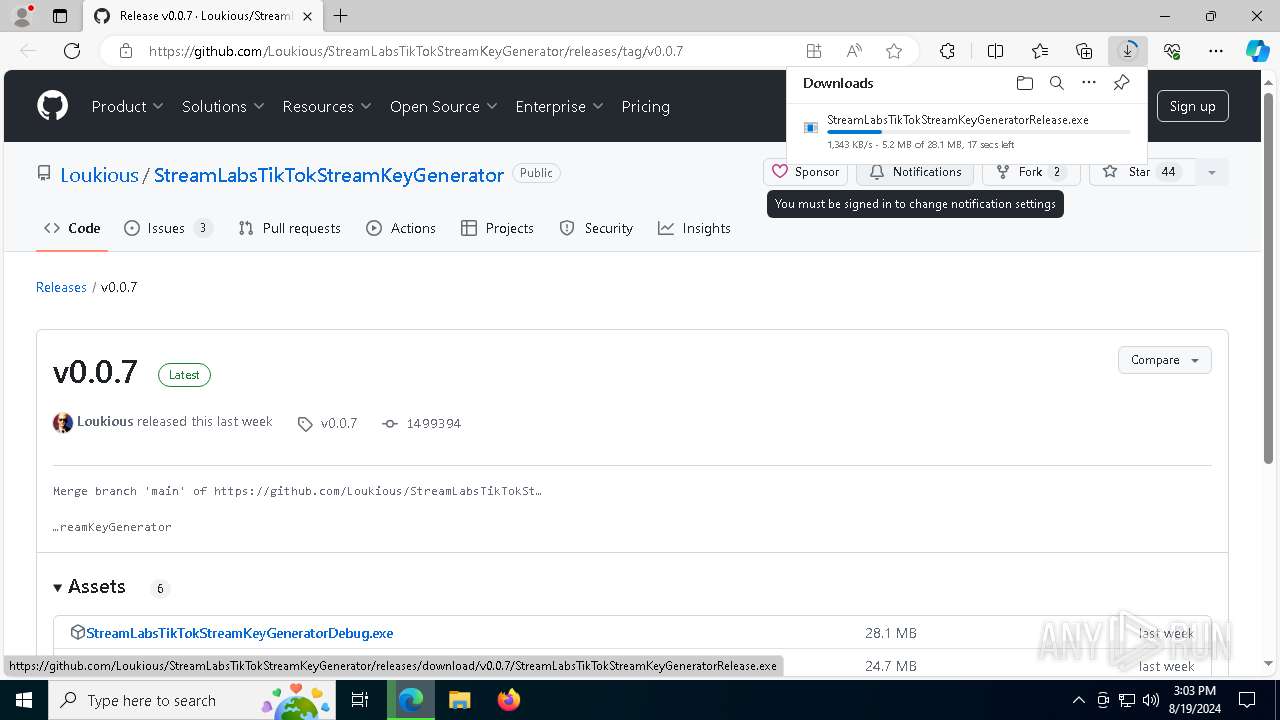This screenshot has height=720, width=1280.
Task: Open the apps available icon in address bar
Action: pos(814,51)
